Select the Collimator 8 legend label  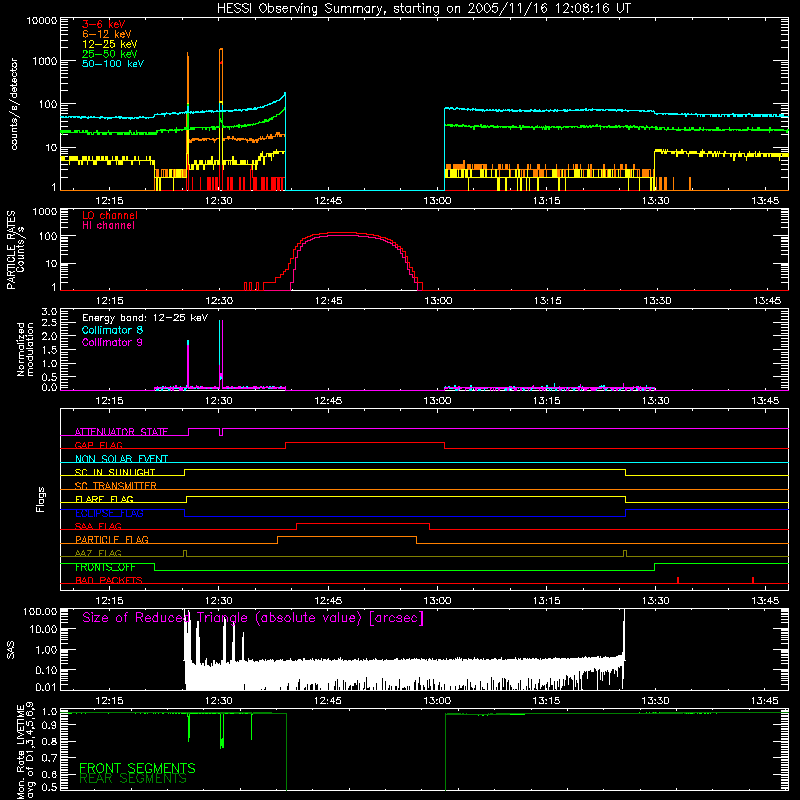click(112, 330)
